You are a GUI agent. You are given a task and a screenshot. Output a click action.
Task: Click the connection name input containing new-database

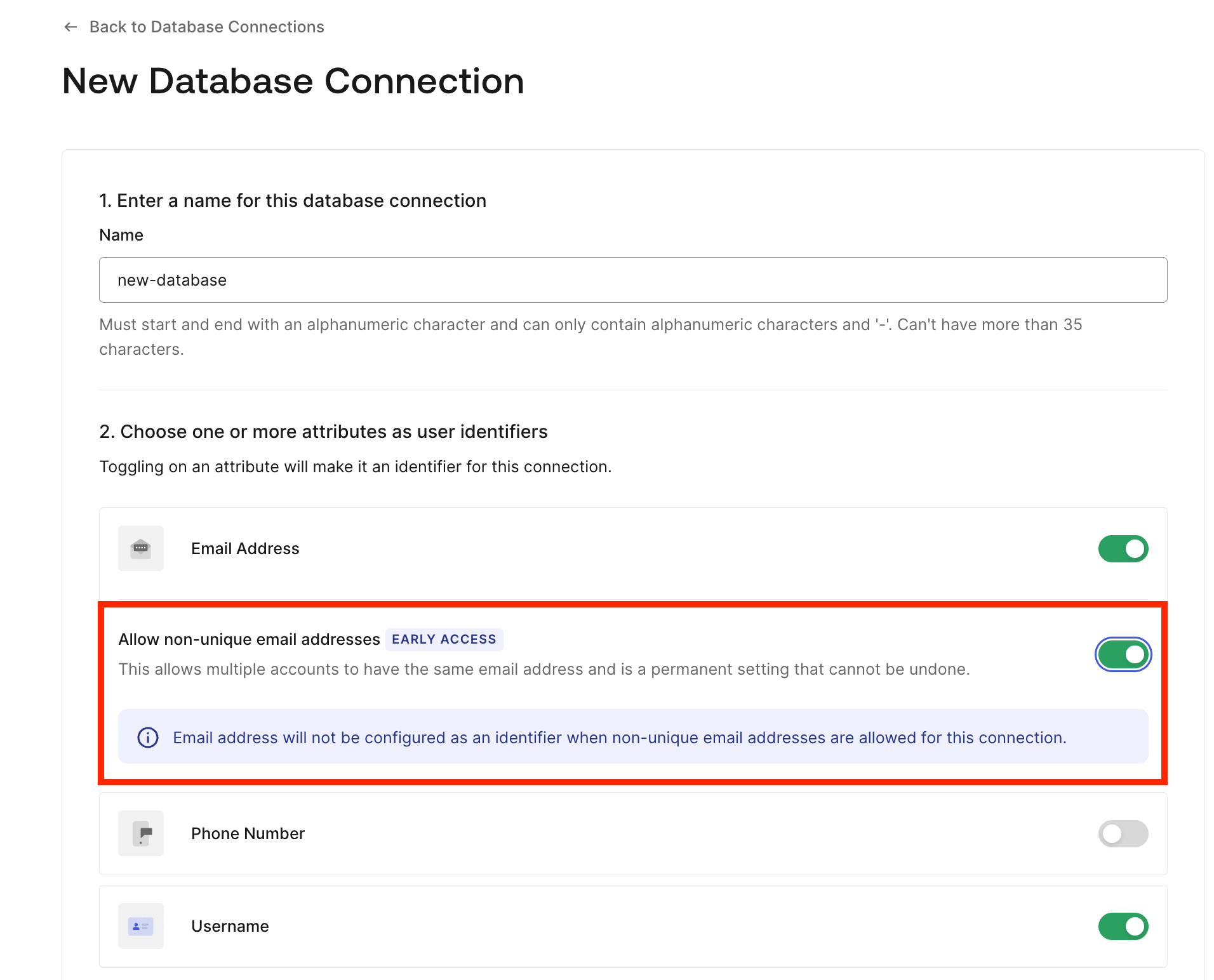(x=632, y=279)
